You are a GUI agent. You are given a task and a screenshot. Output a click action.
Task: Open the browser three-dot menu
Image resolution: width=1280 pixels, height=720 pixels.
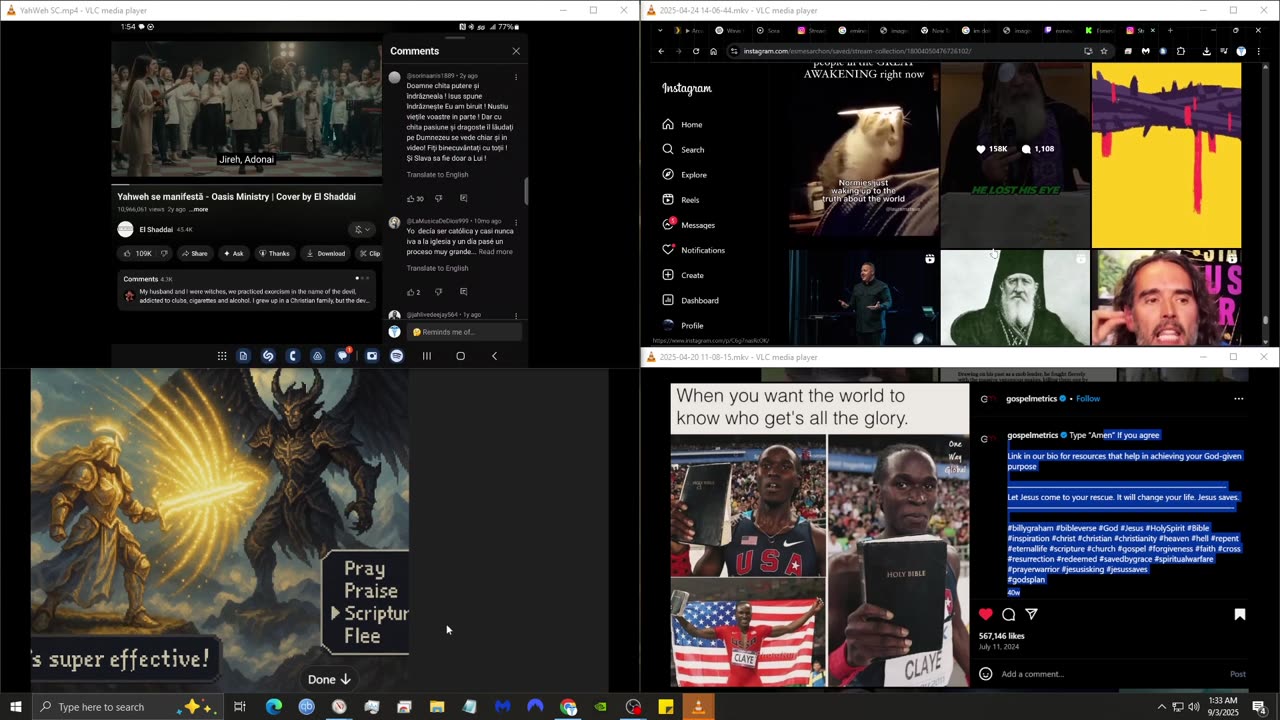click(x=1257, y=51)
